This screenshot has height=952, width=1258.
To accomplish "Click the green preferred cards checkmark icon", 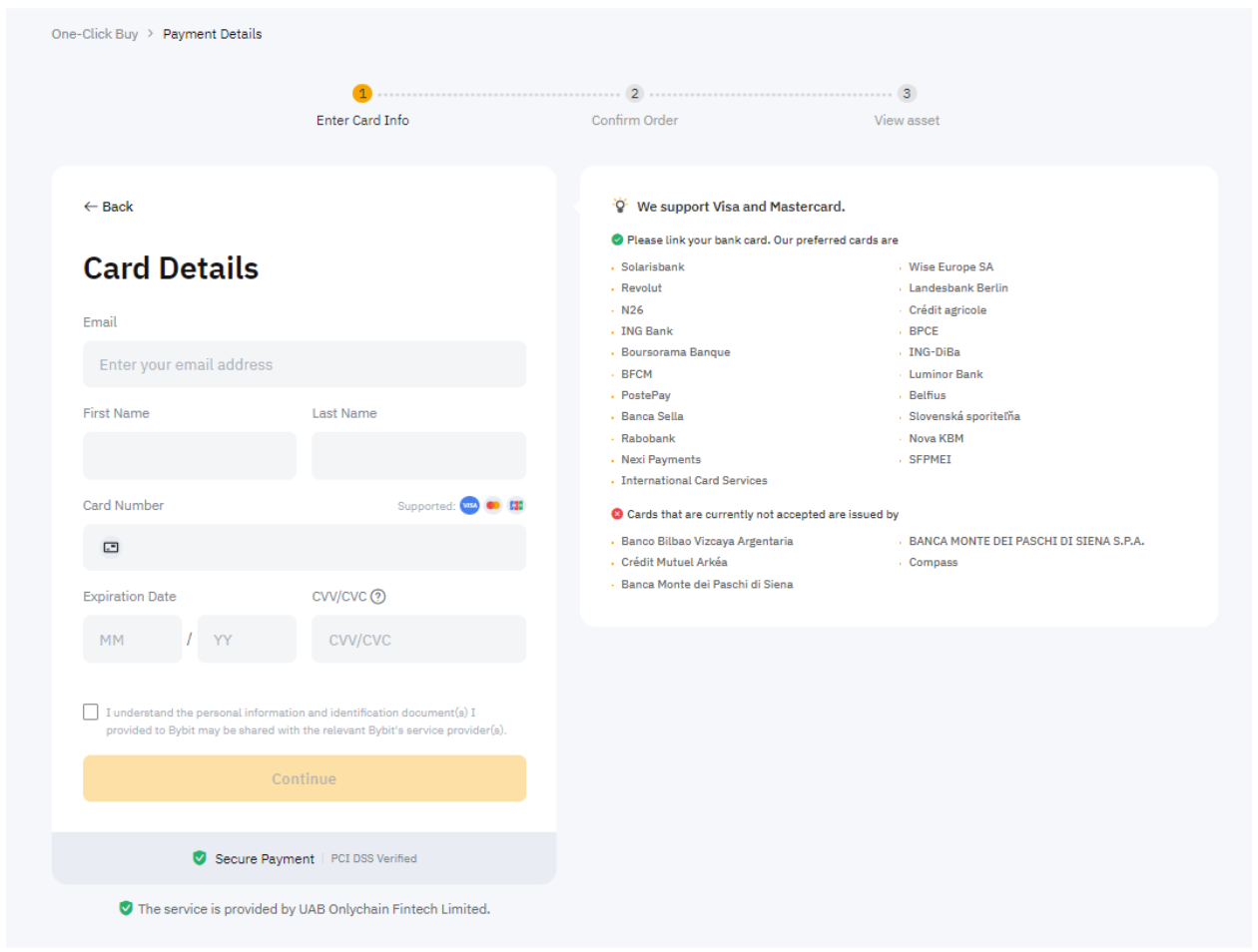I will (x=617, y=240).
